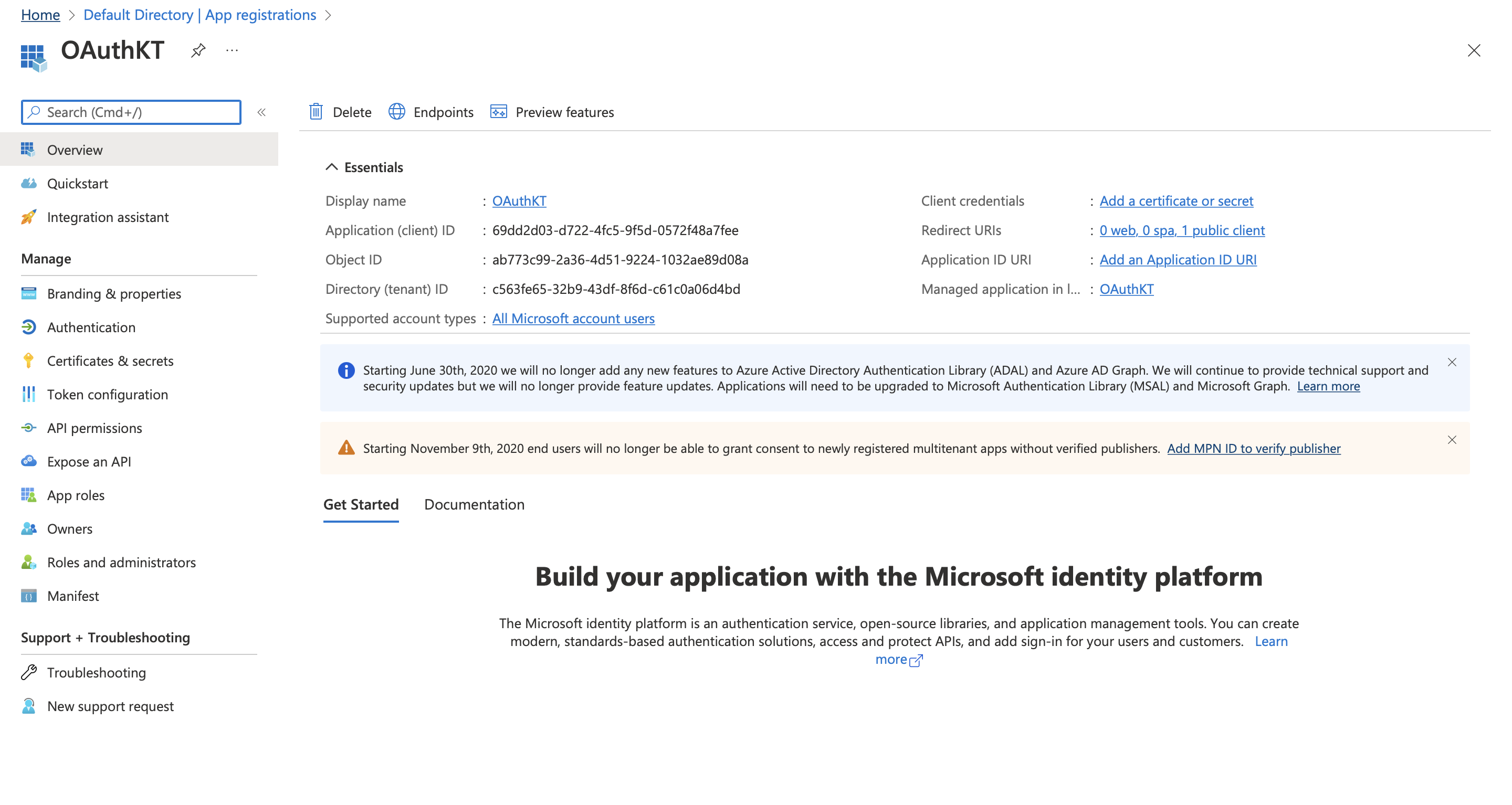Click the Expose an API cloud icon
The width and height of the screenshot is (1512, 805).
pyautogui.click(x=28, y=461)
